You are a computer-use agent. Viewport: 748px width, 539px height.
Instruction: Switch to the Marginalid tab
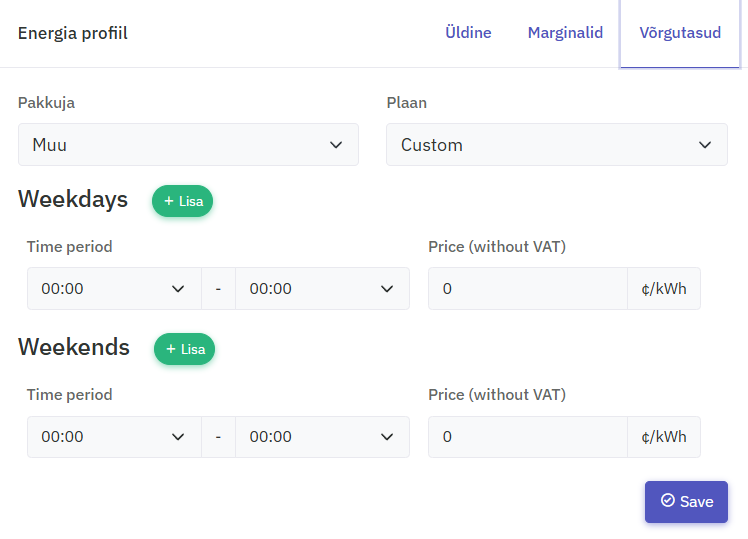pyautogui.click(x=565, y=33)
